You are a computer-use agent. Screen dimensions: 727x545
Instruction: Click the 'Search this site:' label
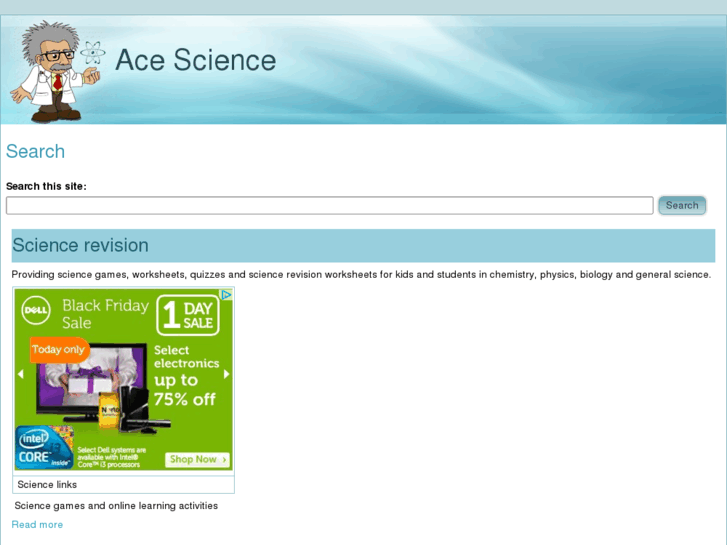(46, 186)
